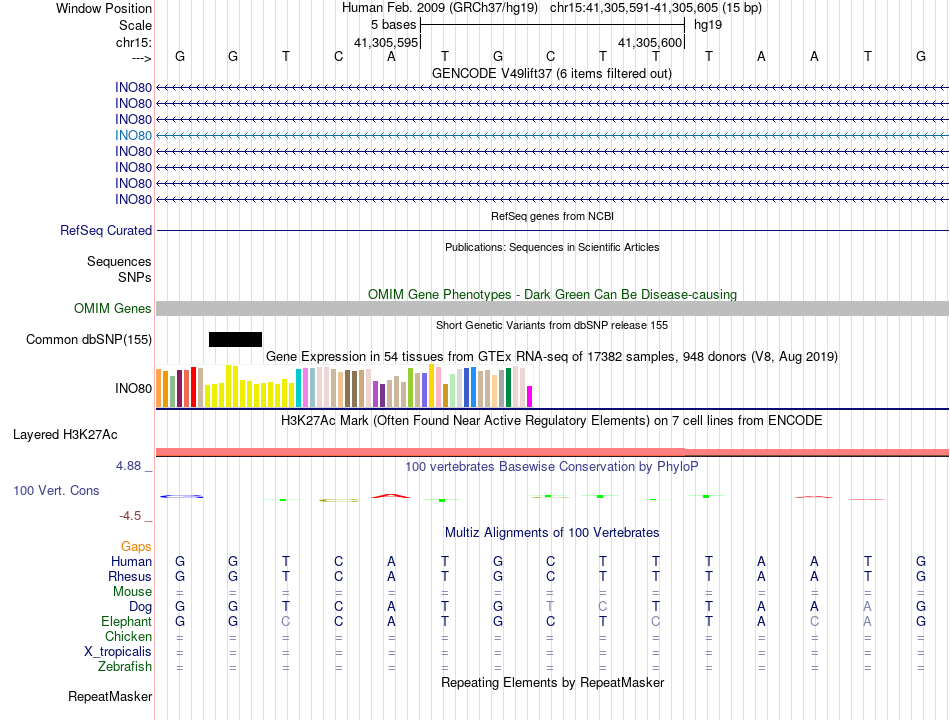Click the pink H3K27Ac signal band
The image size is (950, 720).
pos(552,452)
